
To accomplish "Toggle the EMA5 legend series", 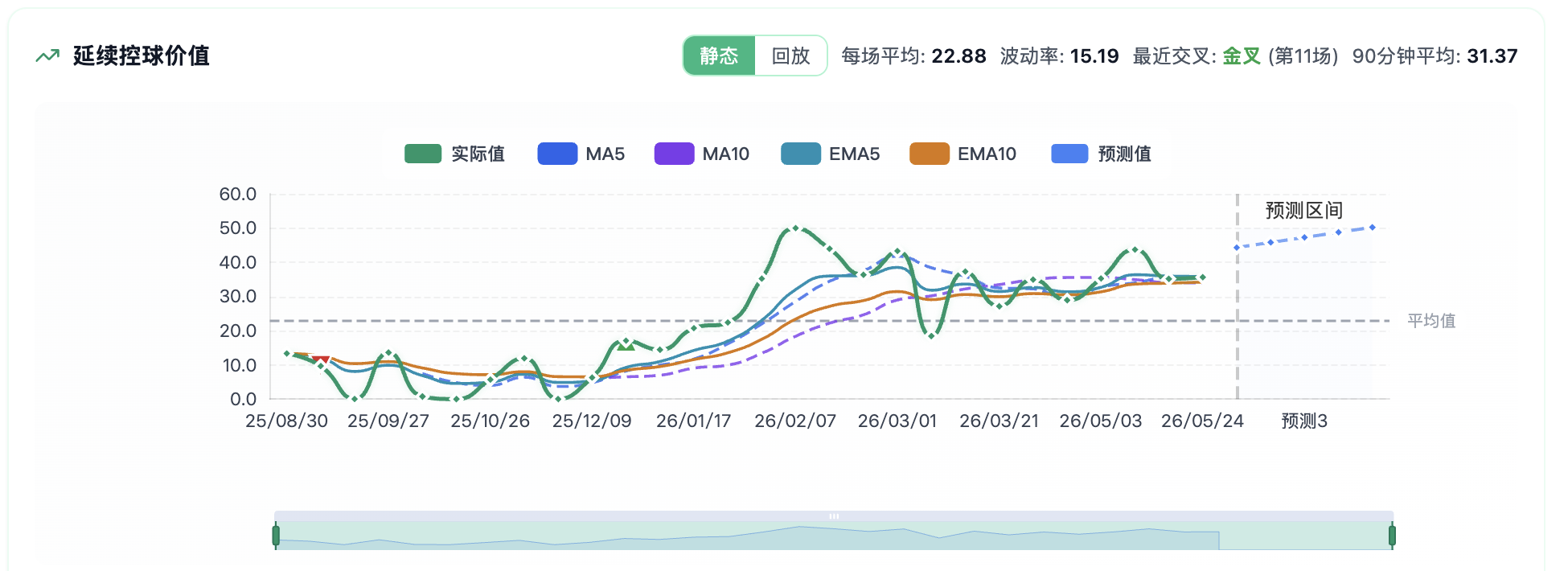I will point(831,154).
